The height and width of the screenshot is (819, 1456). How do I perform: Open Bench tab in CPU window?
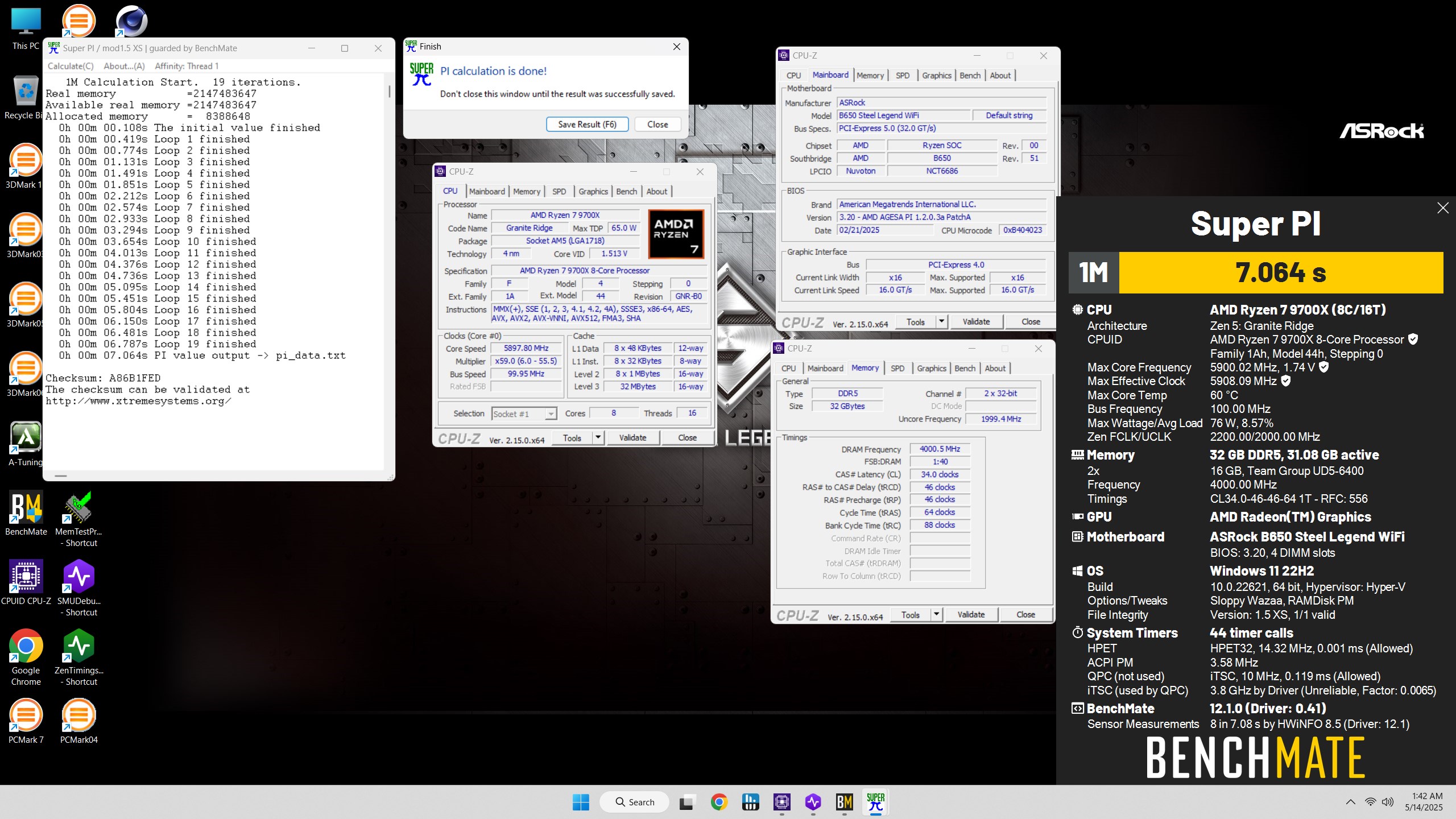coord(627,192)
